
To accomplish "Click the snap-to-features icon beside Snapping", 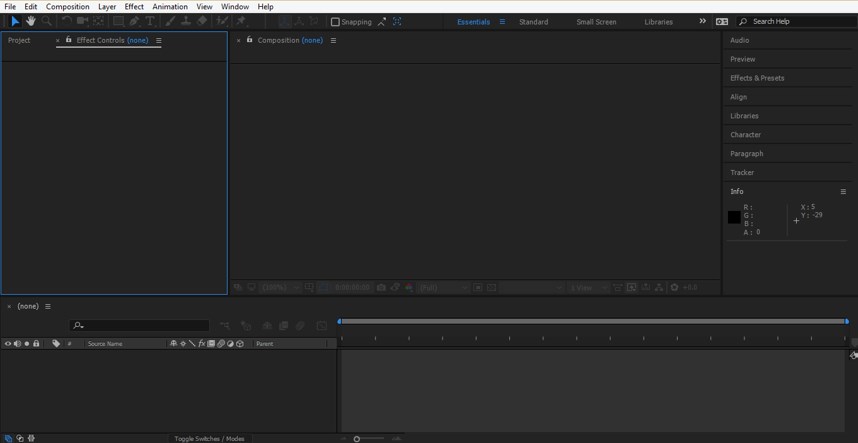I will pyautogui.click(x=397, y=22).
